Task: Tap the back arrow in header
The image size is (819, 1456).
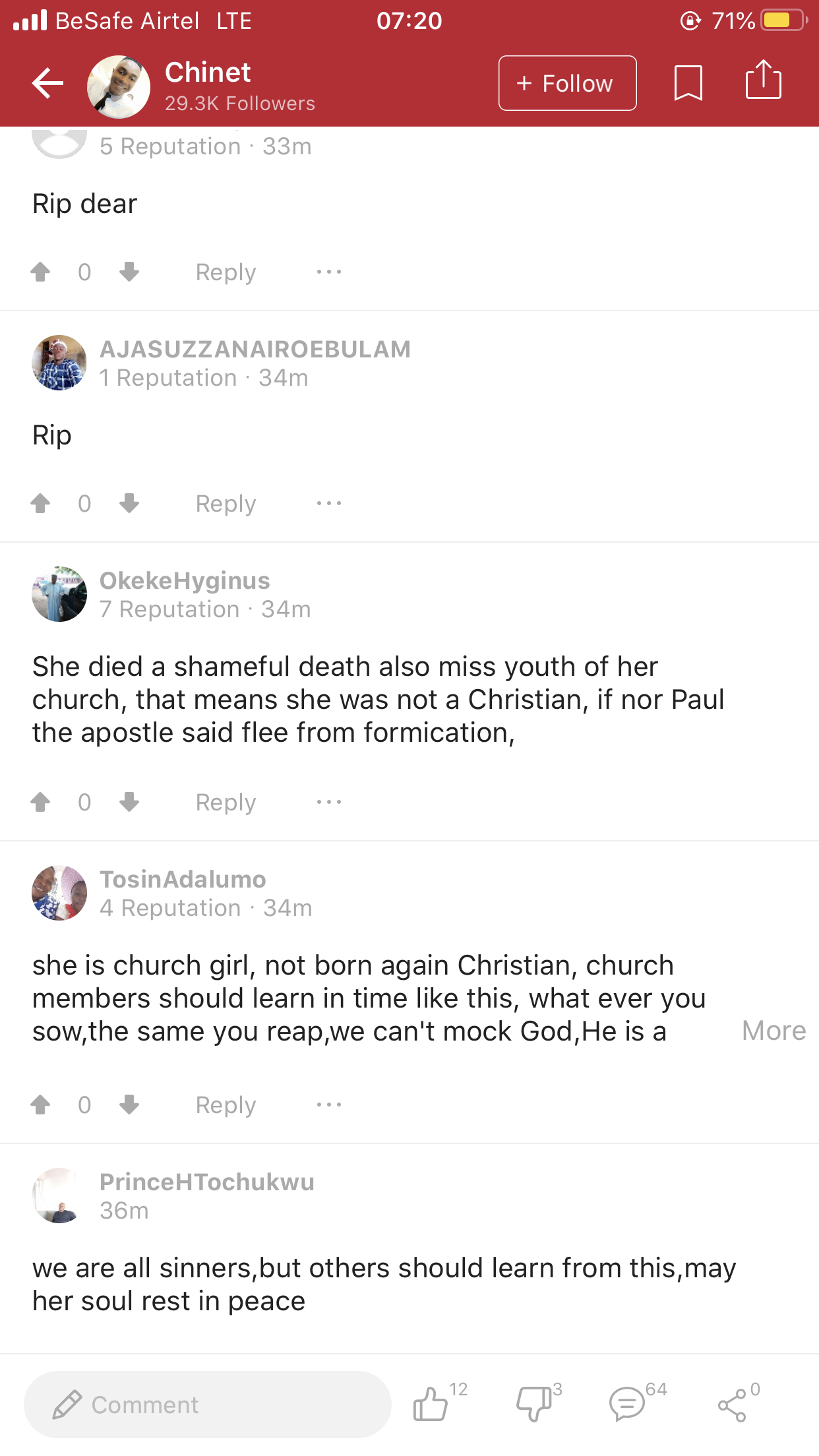Action: pyautogui.click(x=47, y=84)
